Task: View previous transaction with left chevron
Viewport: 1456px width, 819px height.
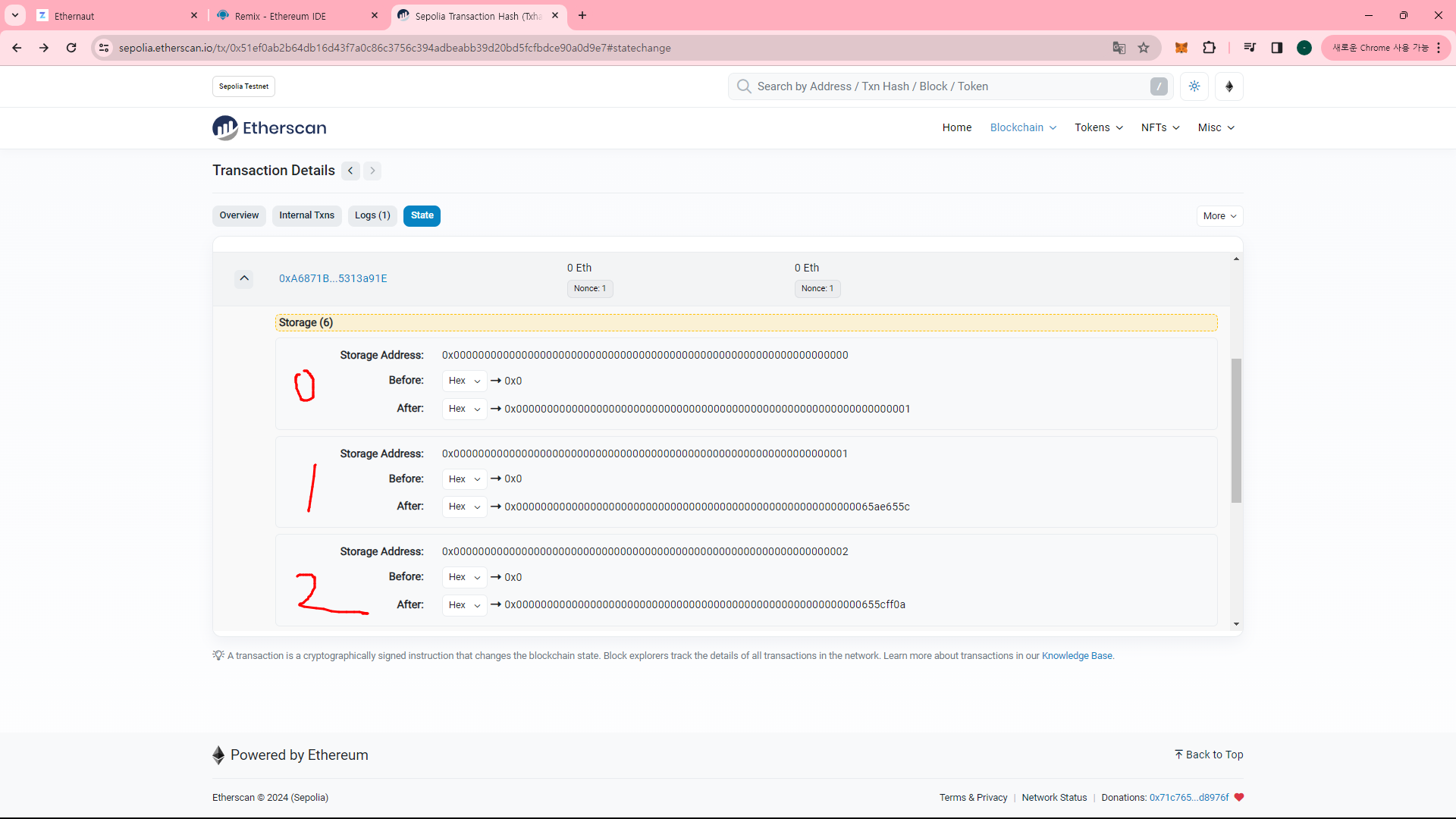Action: click(x=350, y=171)
